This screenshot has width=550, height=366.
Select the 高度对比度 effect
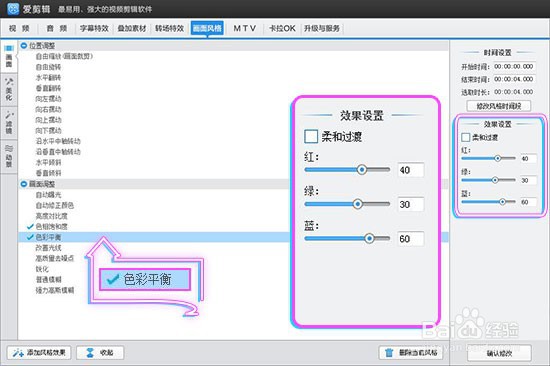(52, 216)
